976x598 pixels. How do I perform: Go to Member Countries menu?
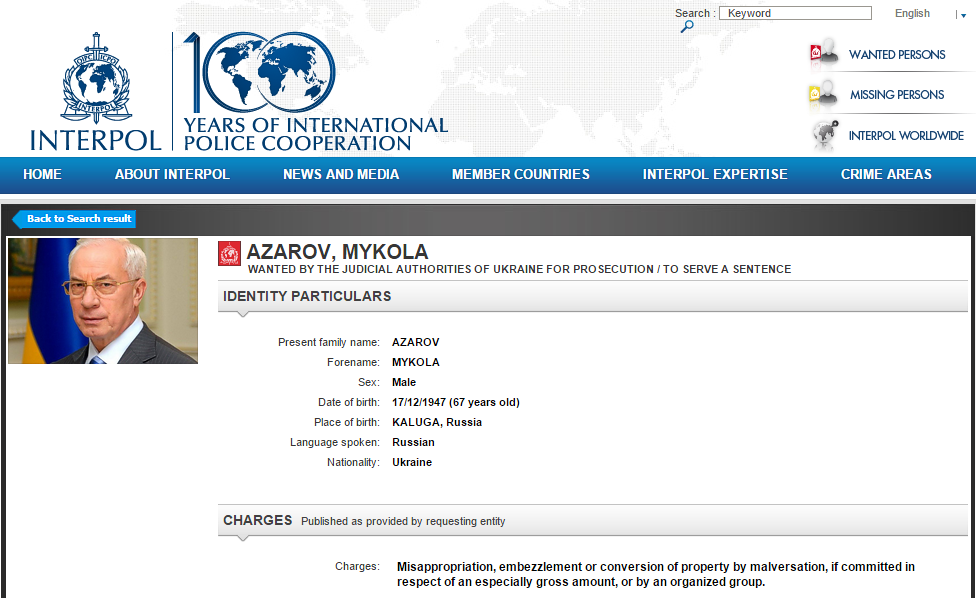tap(521, 174)
